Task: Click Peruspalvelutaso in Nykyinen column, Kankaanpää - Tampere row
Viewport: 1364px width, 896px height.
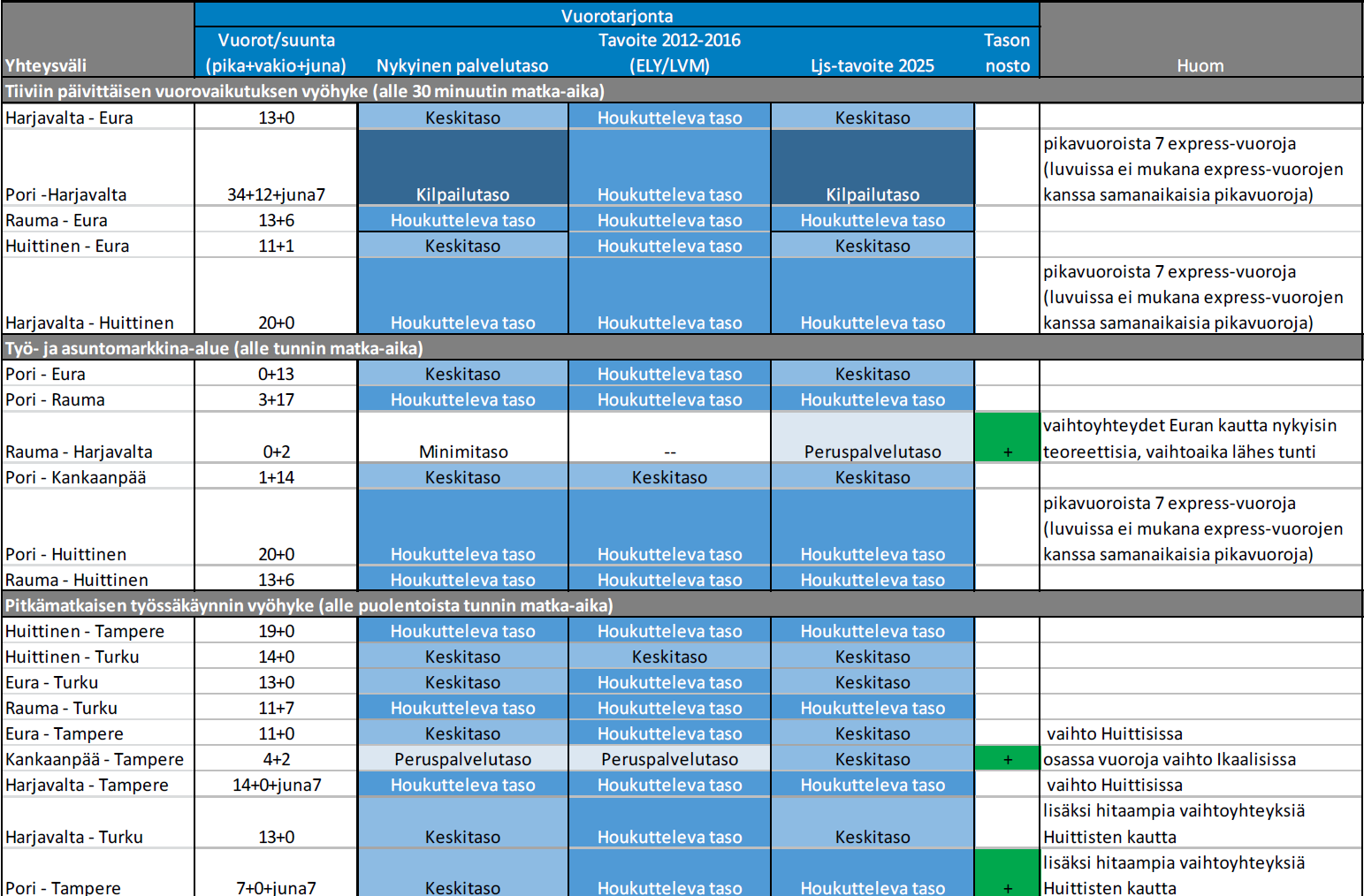Action: (x=463, y=759)
